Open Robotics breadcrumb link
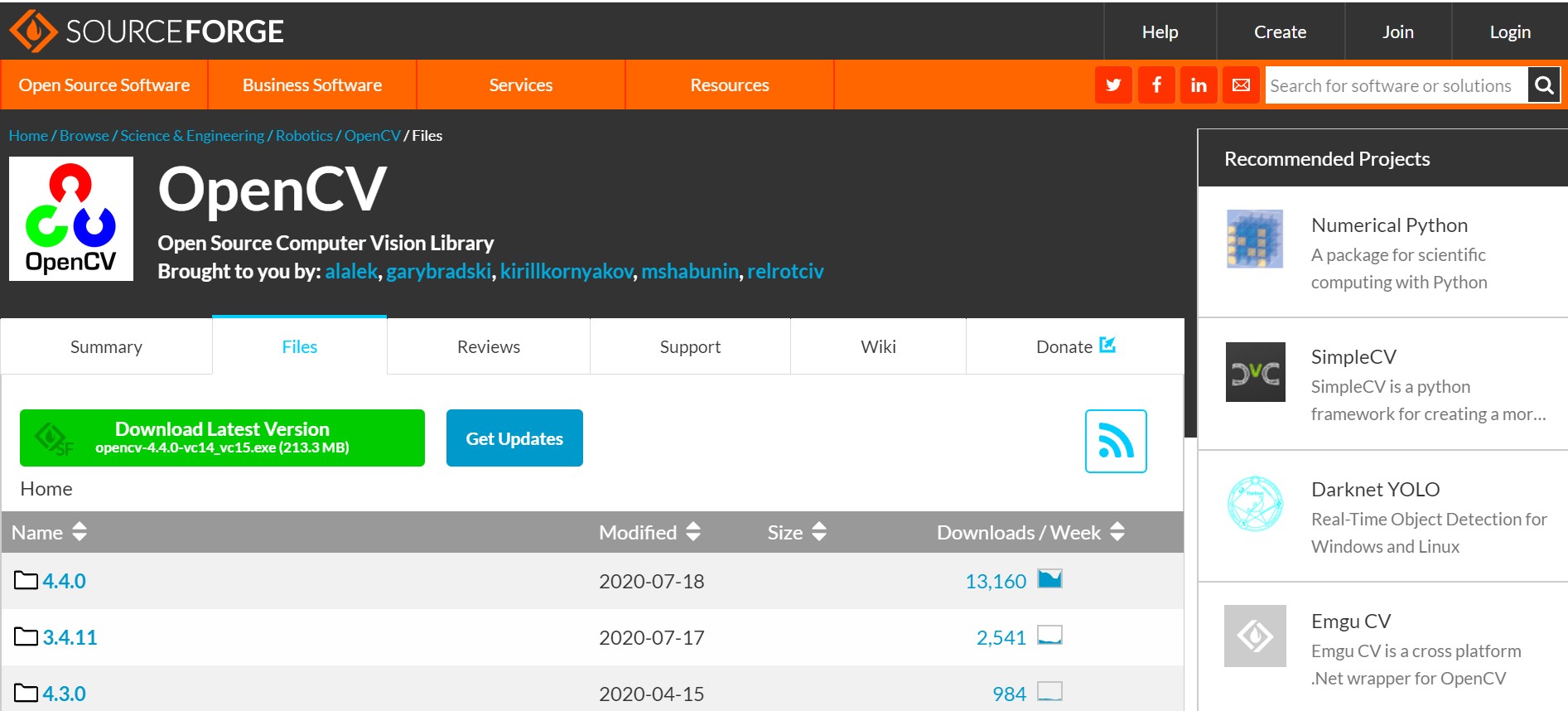The height and width of the screenshot is (711, 1568). click(x=304, y=135)
